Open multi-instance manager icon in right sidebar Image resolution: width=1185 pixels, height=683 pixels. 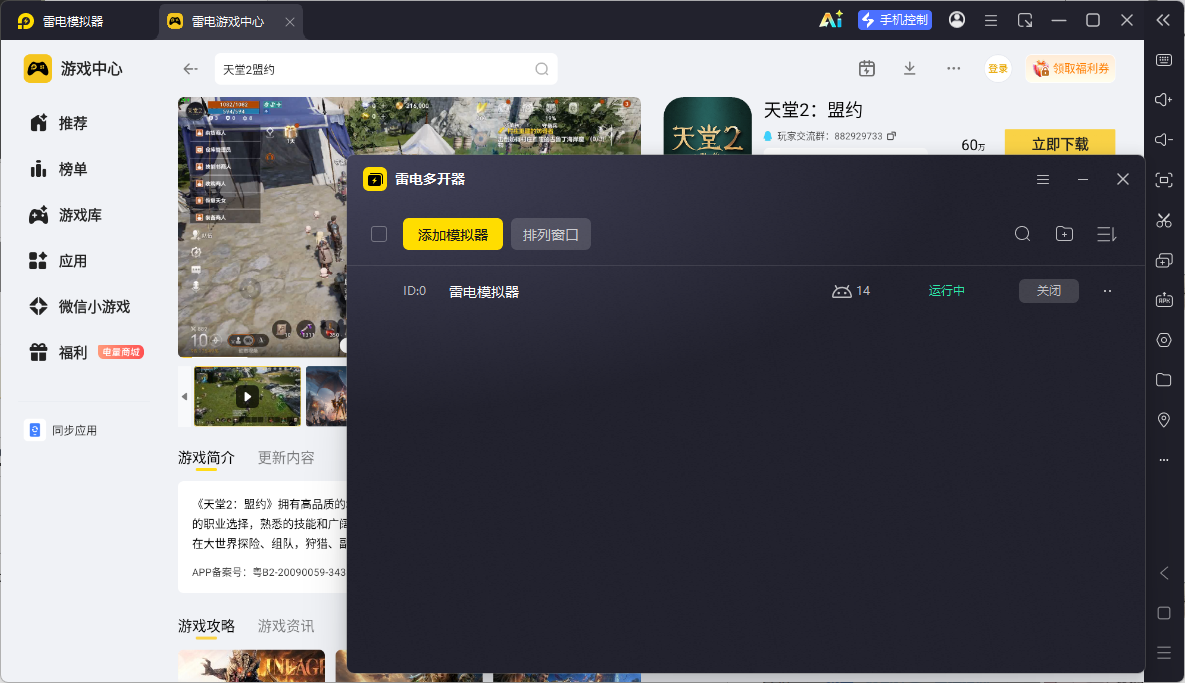pyautogui.click(x=1164, y=261)
